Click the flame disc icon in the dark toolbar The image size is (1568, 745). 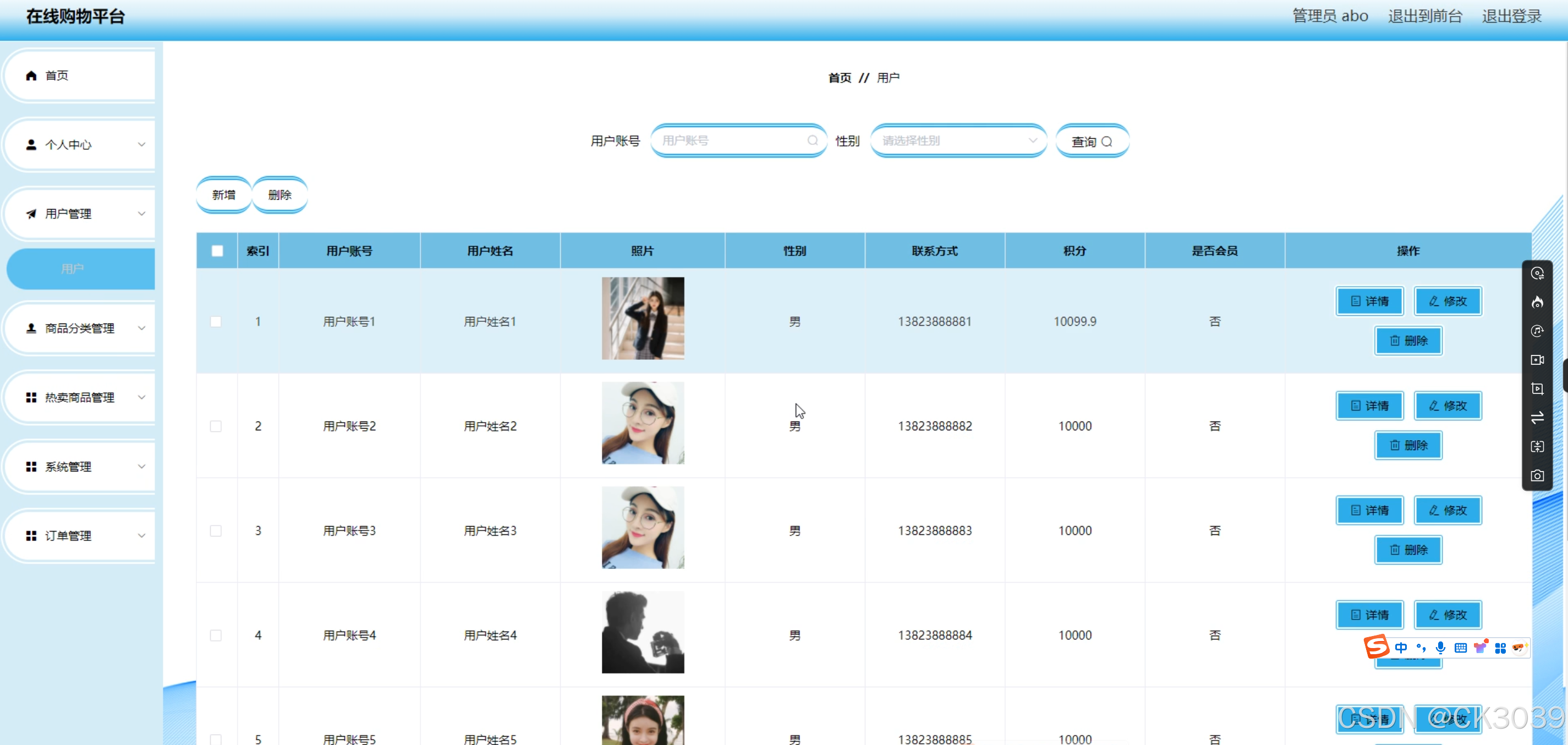(x=1537, y=302)
